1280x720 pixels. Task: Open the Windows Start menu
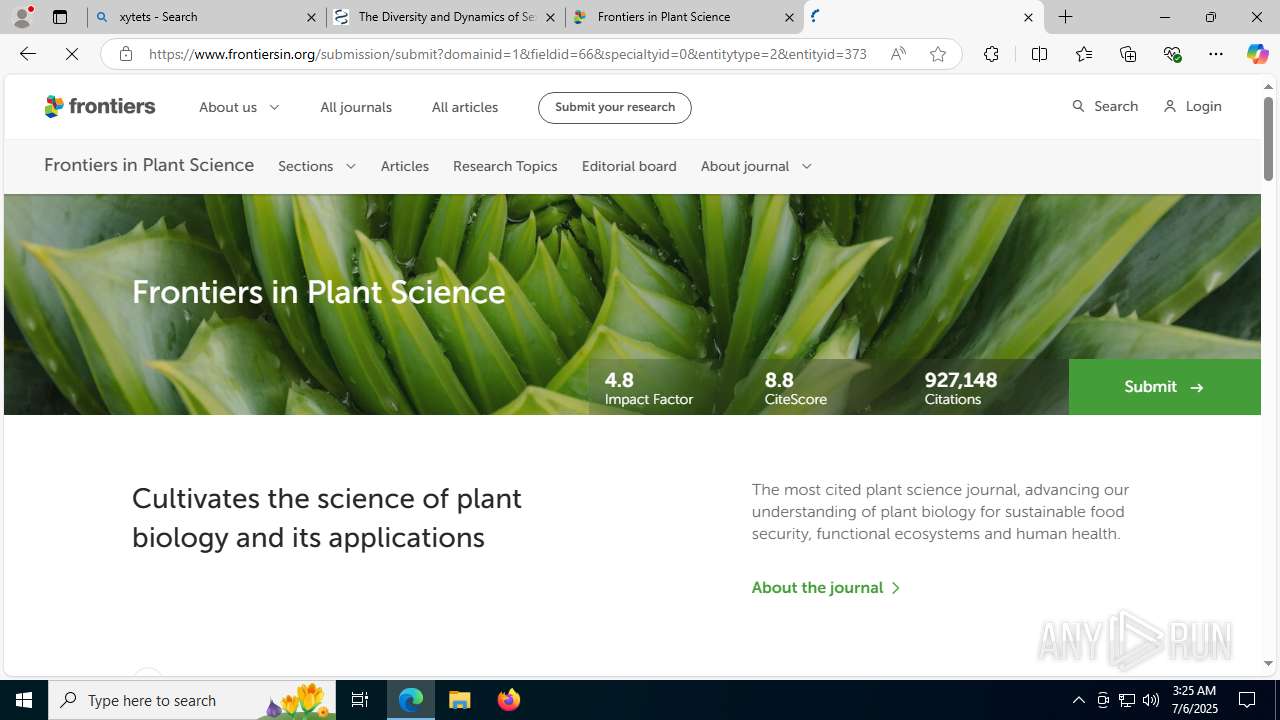[24, 700]
